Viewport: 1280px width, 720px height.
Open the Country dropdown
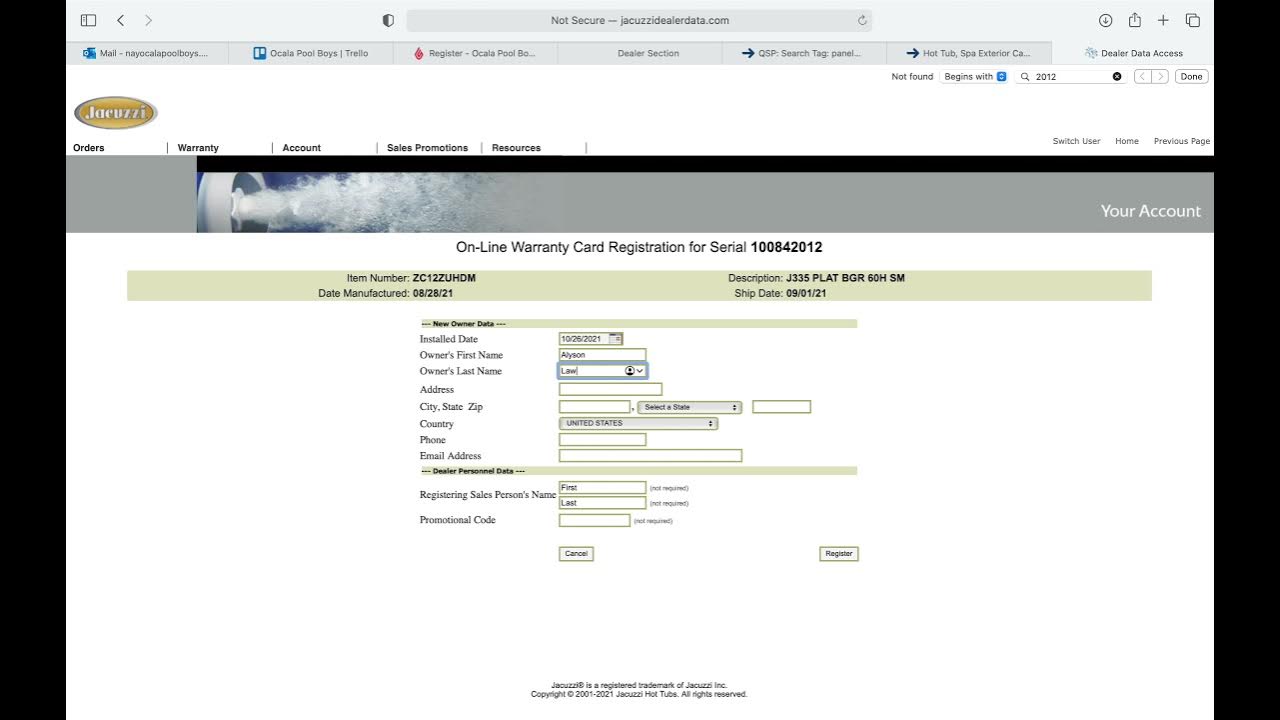pos(638,423)
